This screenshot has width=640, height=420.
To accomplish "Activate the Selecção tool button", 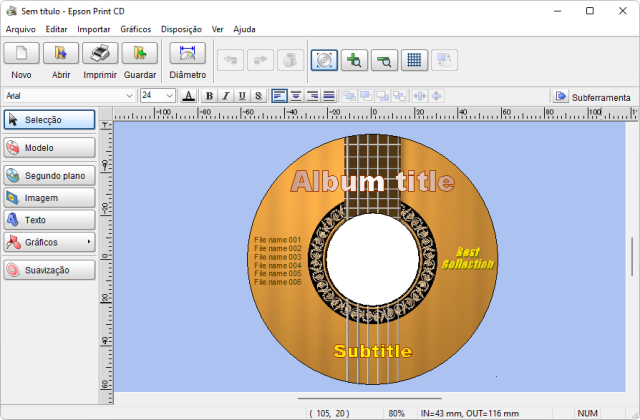I will (x=49, y=120).
